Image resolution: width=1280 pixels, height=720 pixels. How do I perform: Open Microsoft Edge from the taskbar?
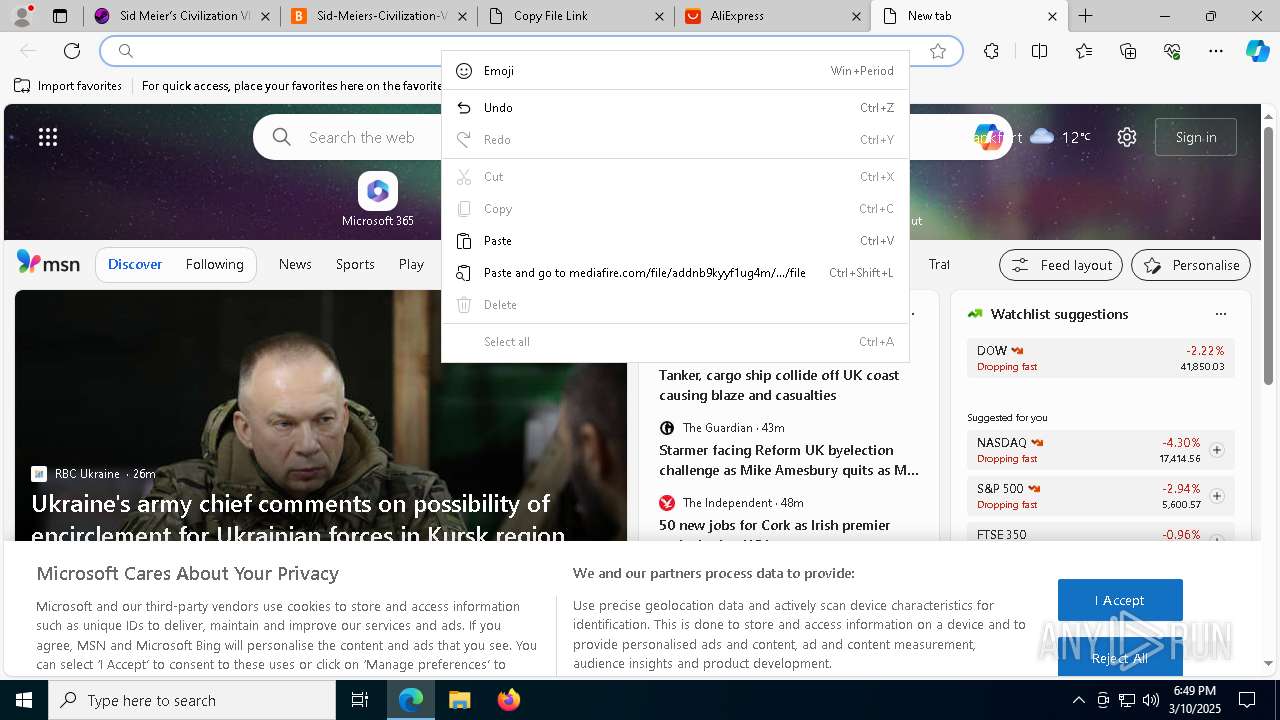click(411, 700)
